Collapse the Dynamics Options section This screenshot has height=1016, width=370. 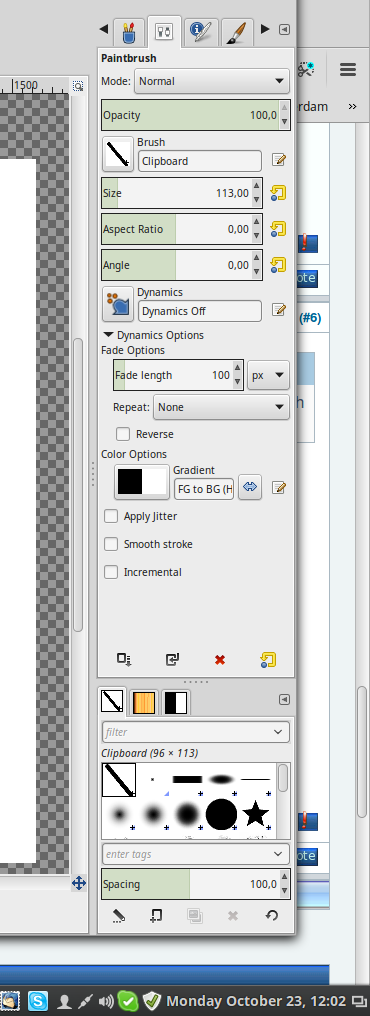pyautogui.click(x=154, y=335)
